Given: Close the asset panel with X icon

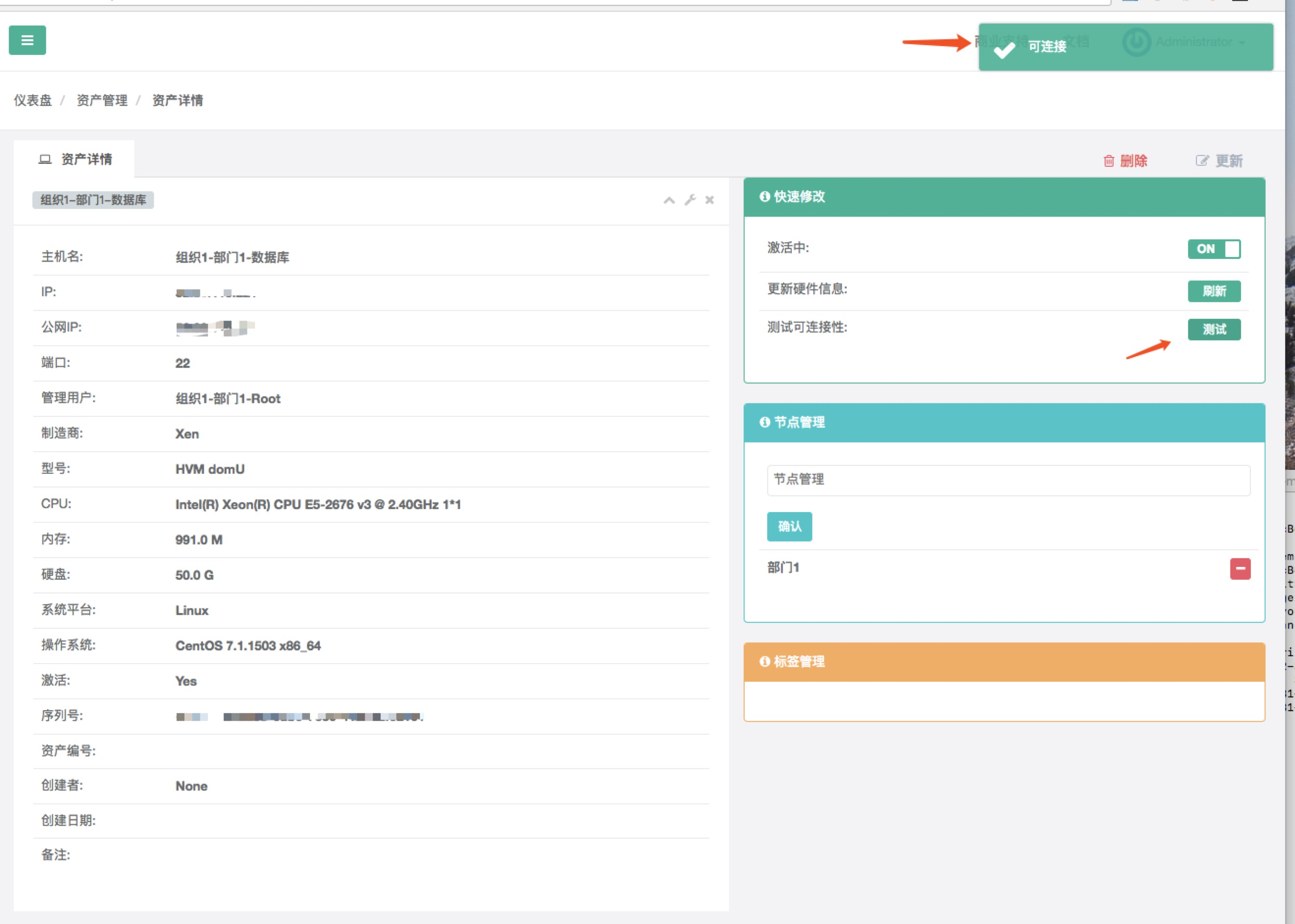Looking at the screenshot, I should pos(709,200).
